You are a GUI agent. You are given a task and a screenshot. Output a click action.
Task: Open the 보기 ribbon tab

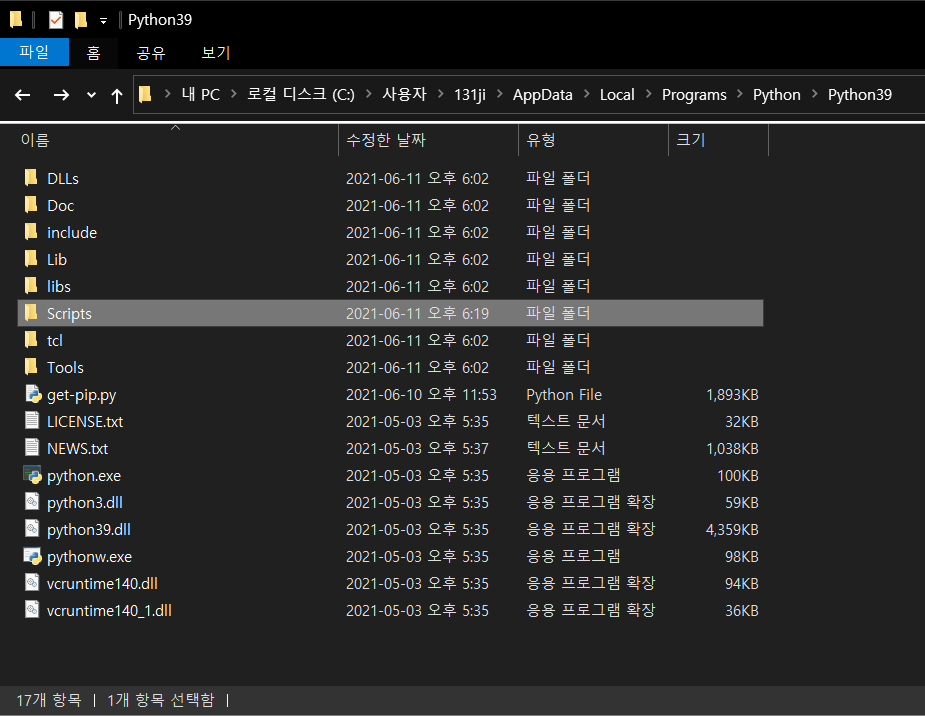[x=215, y=52]
